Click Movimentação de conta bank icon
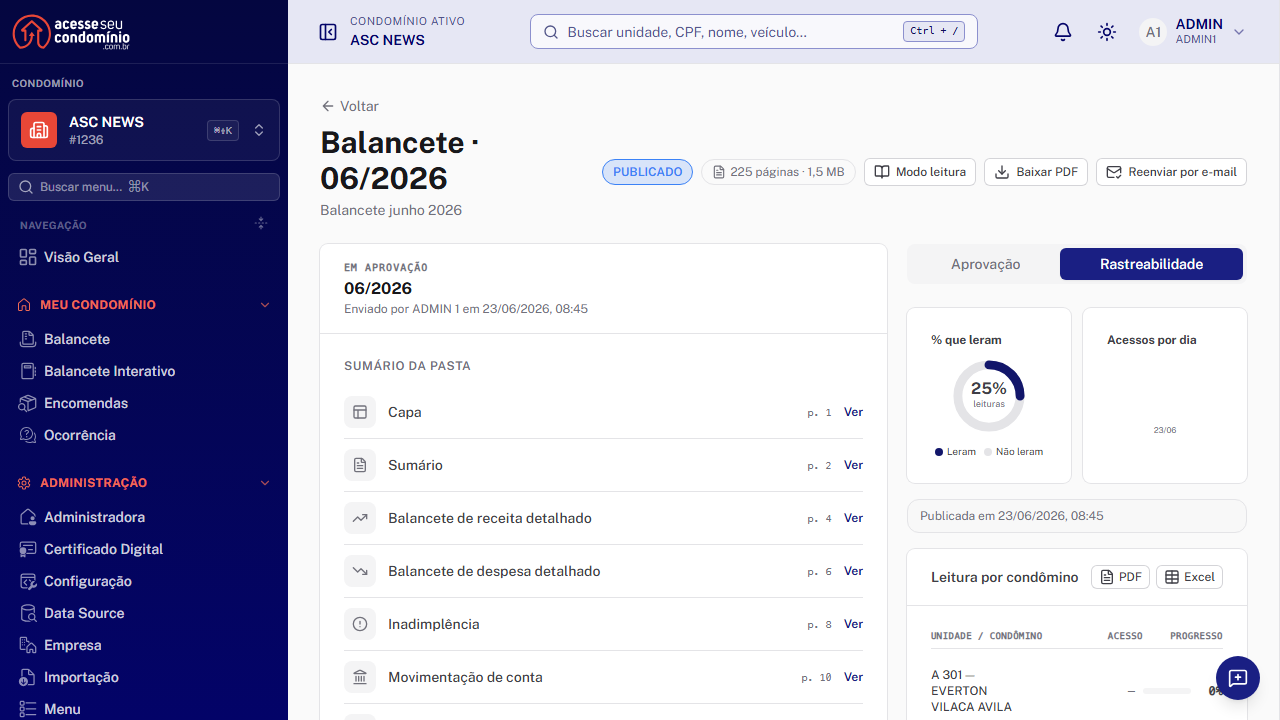Viewport: 1280px width, 720px height. 360,677
